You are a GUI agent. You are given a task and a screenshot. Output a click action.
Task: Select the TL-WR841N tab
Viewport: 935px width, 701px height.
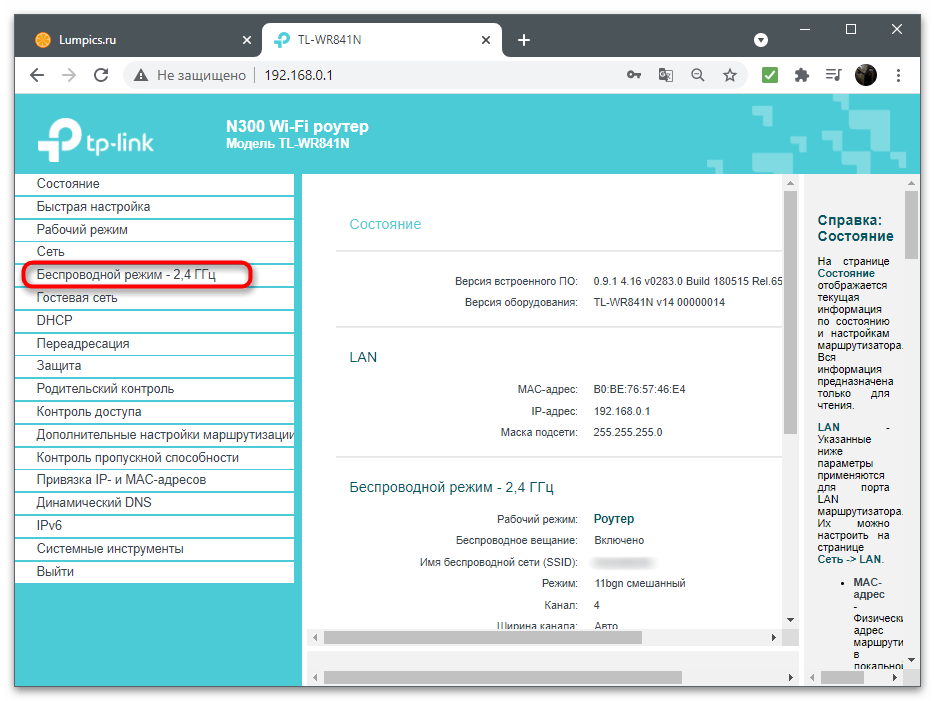[x=382, y=40]
